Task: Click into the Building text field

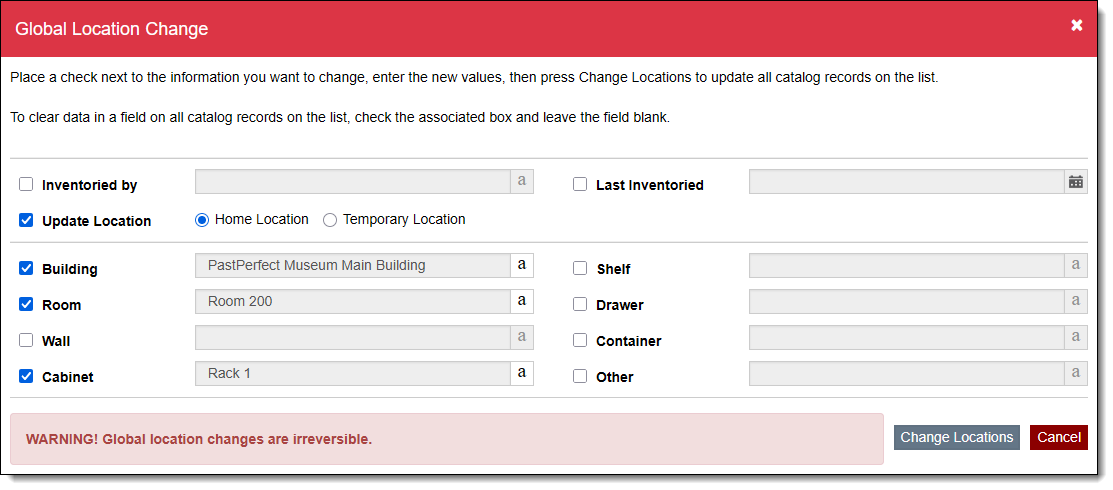Action: [x=352, y=265]
